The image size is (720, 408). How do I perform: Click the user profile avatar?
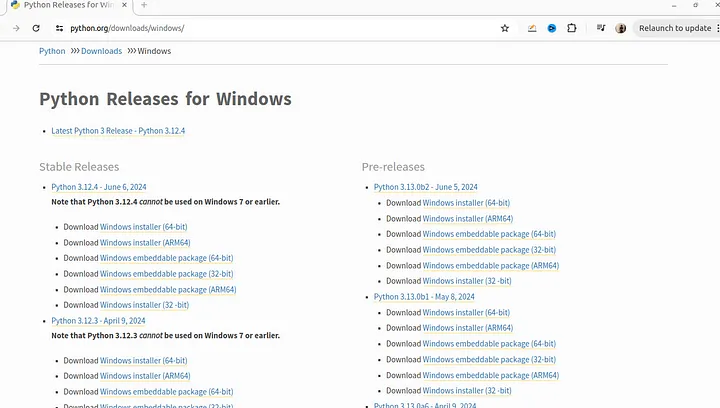pyautogui.click(x=621, y=28)
